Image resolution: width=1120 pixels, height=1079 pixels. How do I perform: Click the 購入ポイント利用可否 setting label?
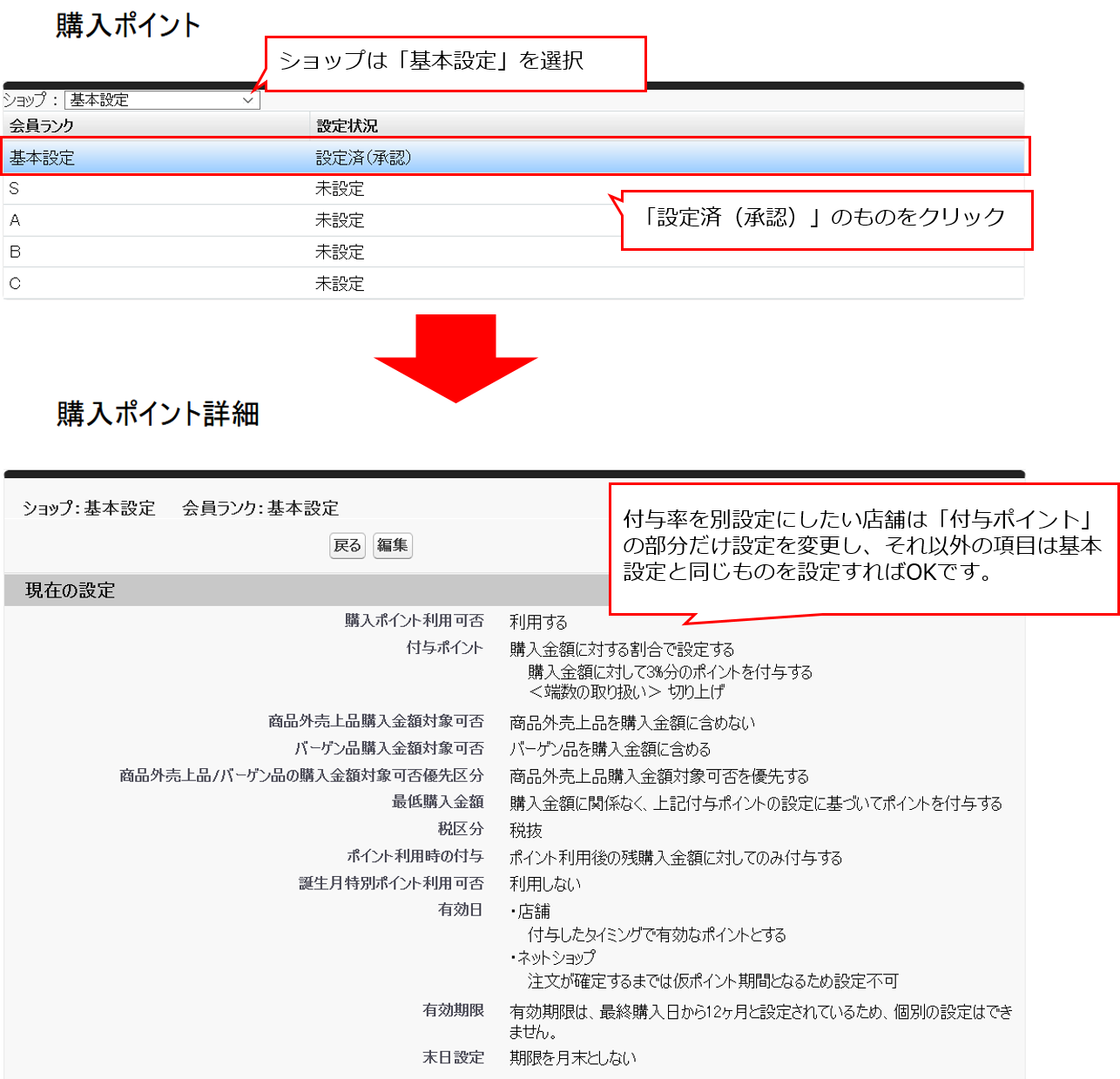(x=414, y=621)
